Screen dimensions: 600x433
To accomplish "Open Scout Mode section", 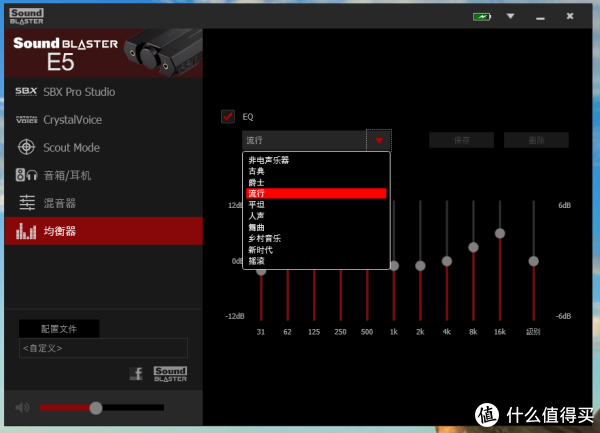I will tap(104, 148).
